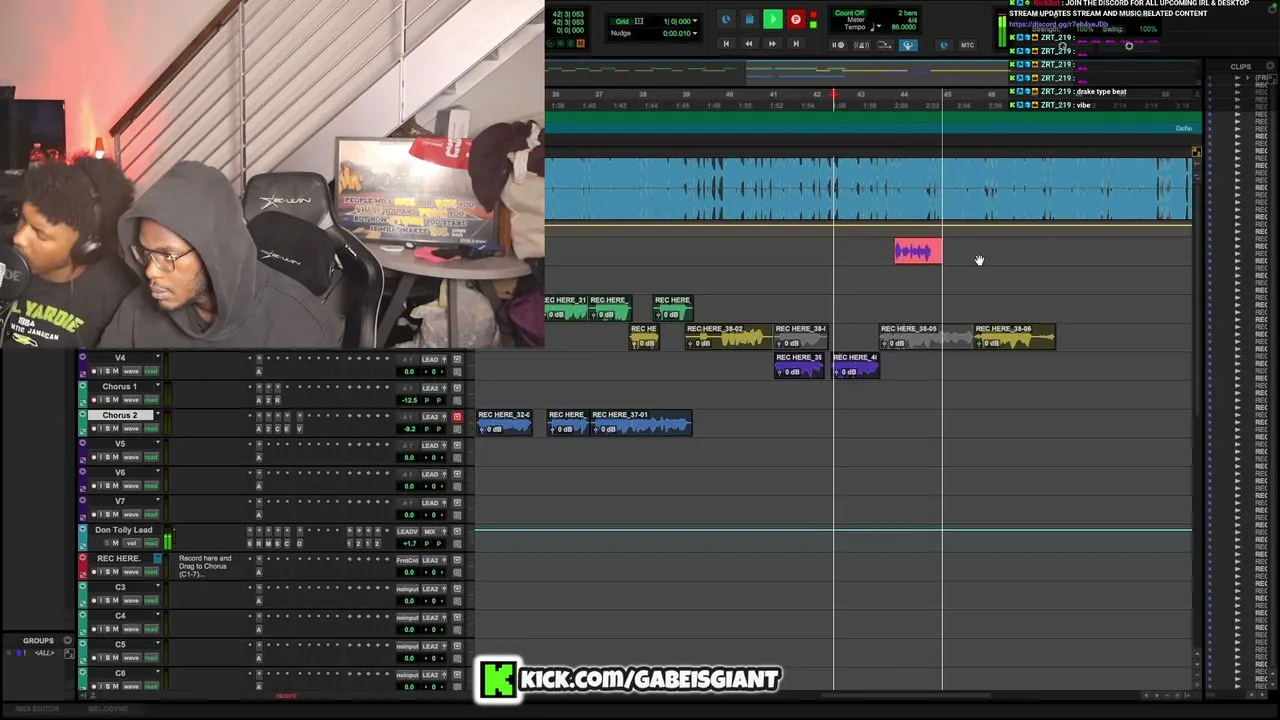Record-enable the C3 track

(x=94, y=601)
